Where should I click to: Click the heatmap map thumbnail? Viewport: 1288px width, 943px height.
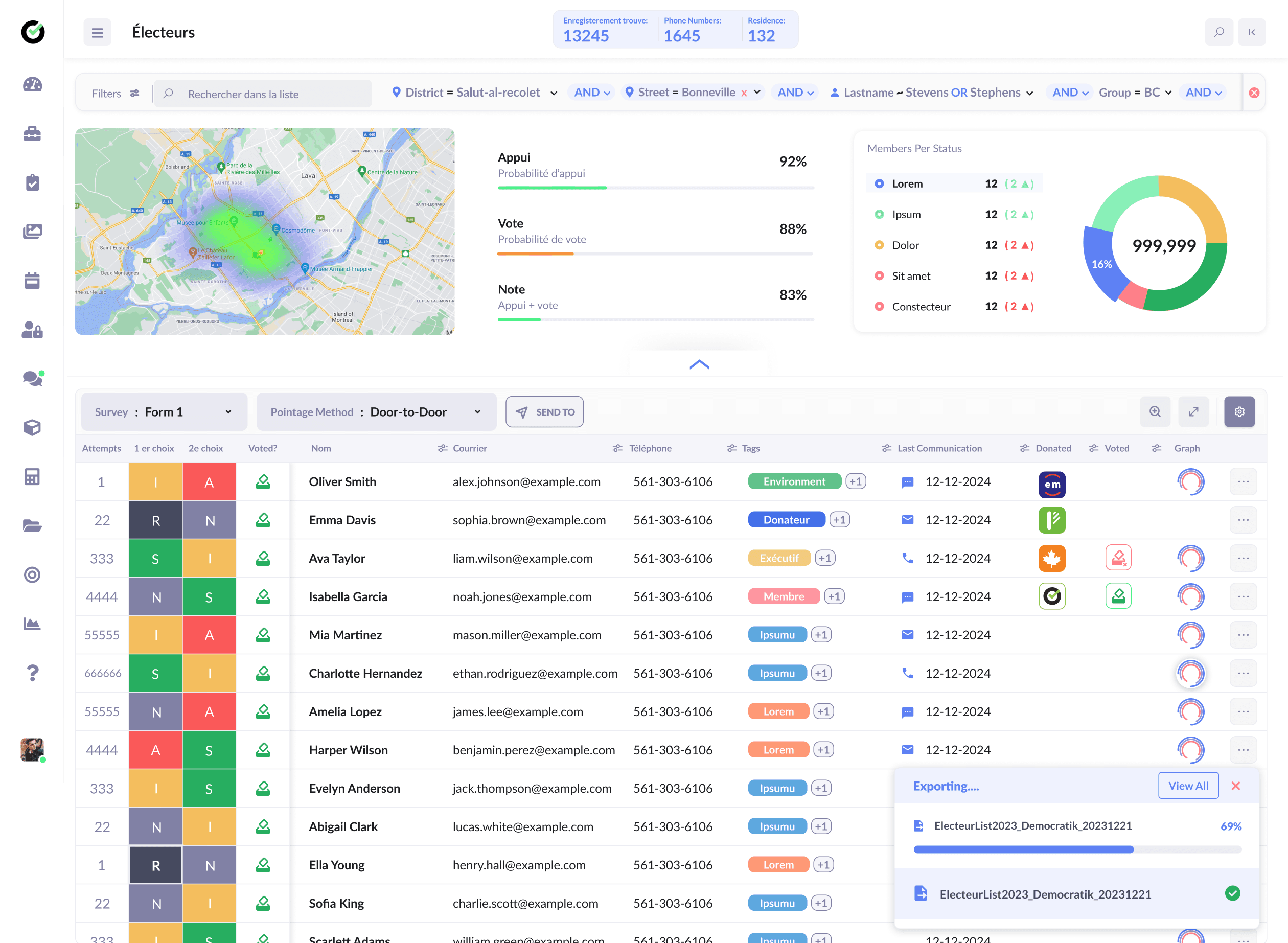coord(265,231)
